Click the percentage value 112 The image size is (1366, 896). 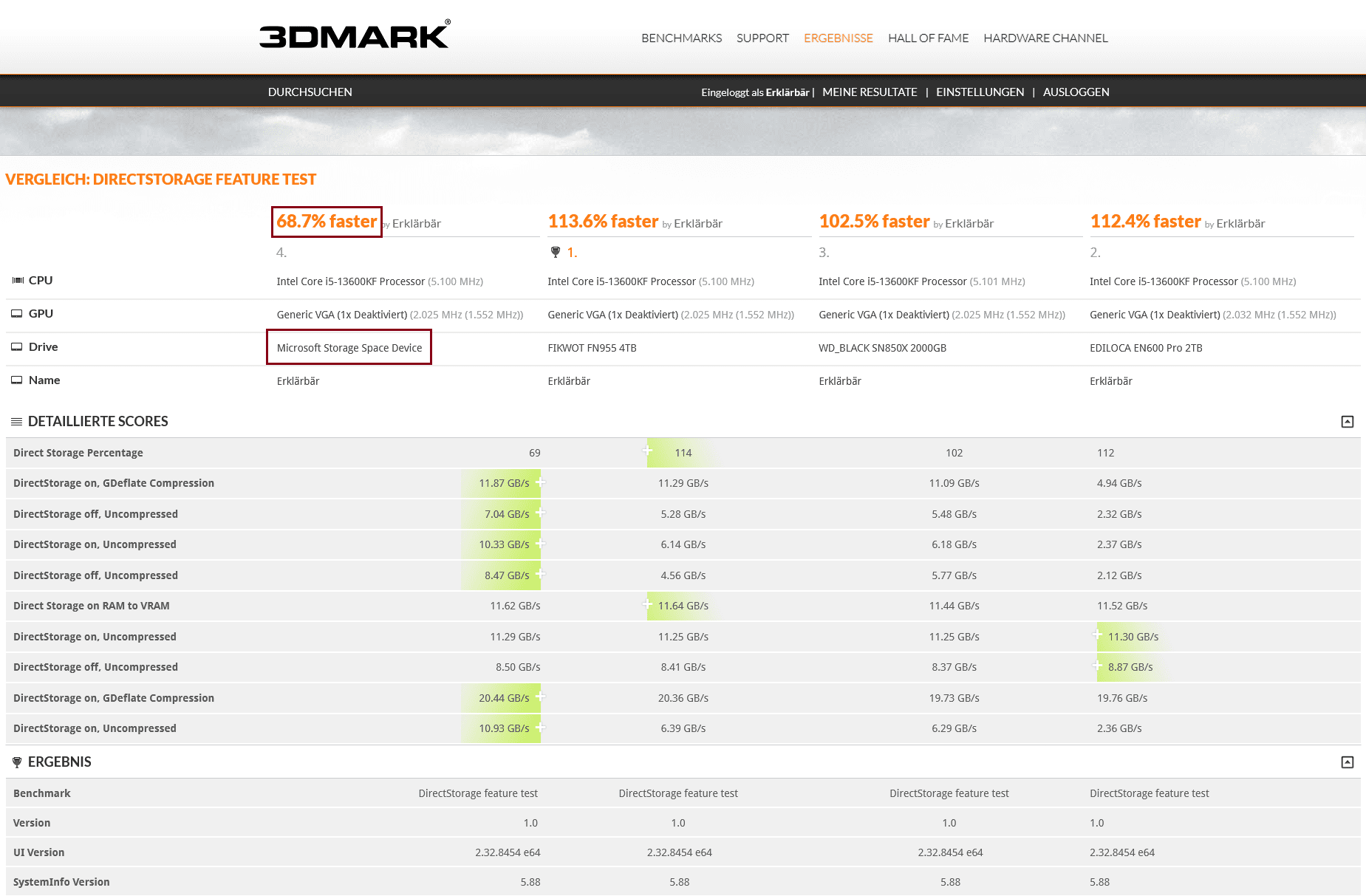point(1105,453)
